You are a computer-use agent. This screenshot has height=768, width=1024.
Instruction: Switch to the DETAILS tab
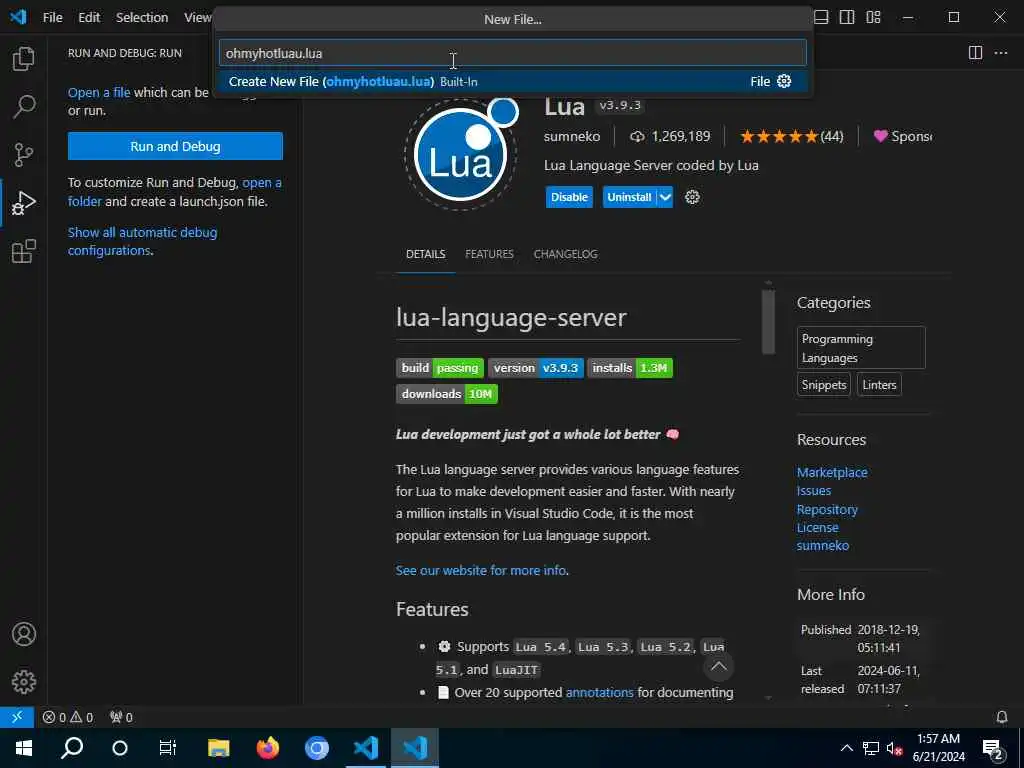point(426,254)
